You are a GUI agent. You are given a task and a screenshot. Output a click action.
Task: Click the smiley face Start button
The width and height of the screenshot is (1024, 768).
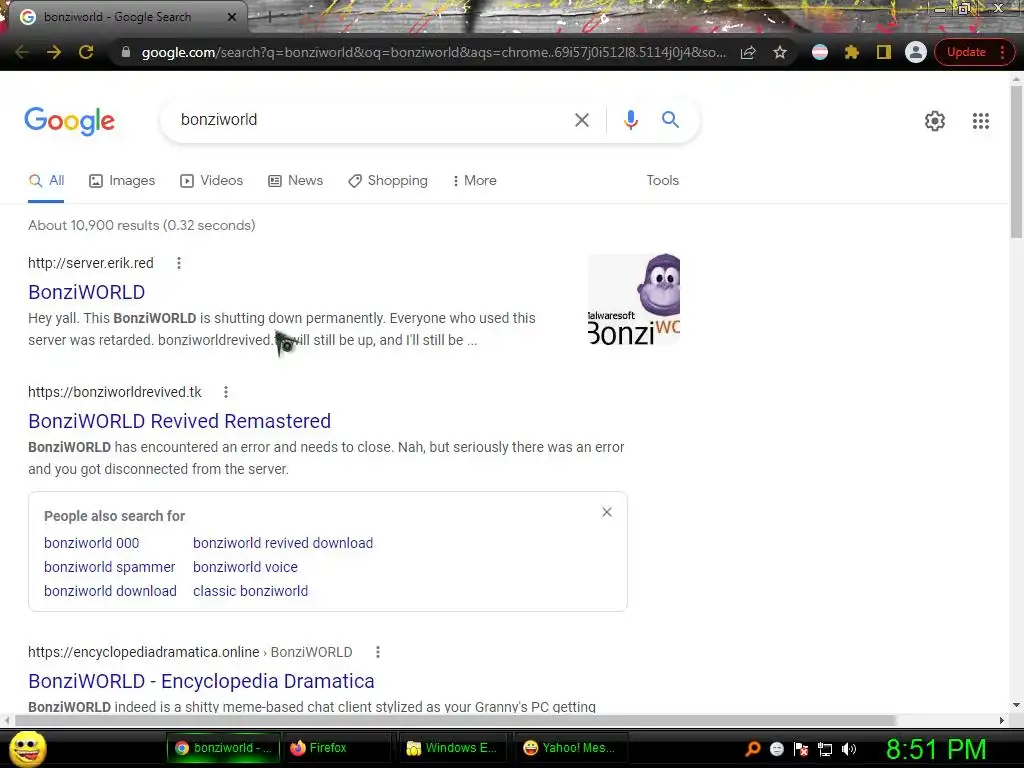pos(28,748)
